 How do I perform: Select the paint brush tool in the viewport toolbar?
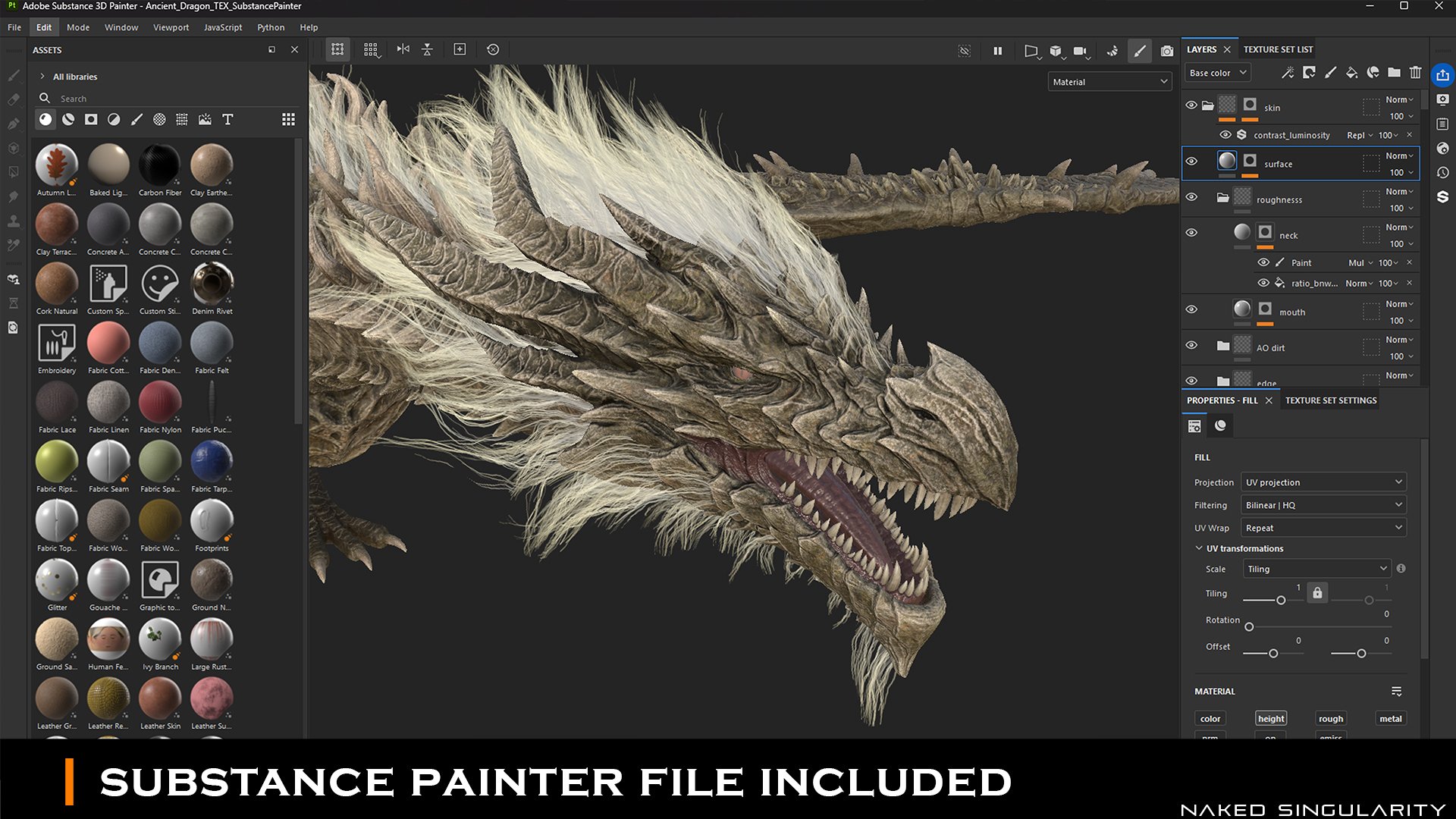pyautogui.click(x=1140, y=50)
